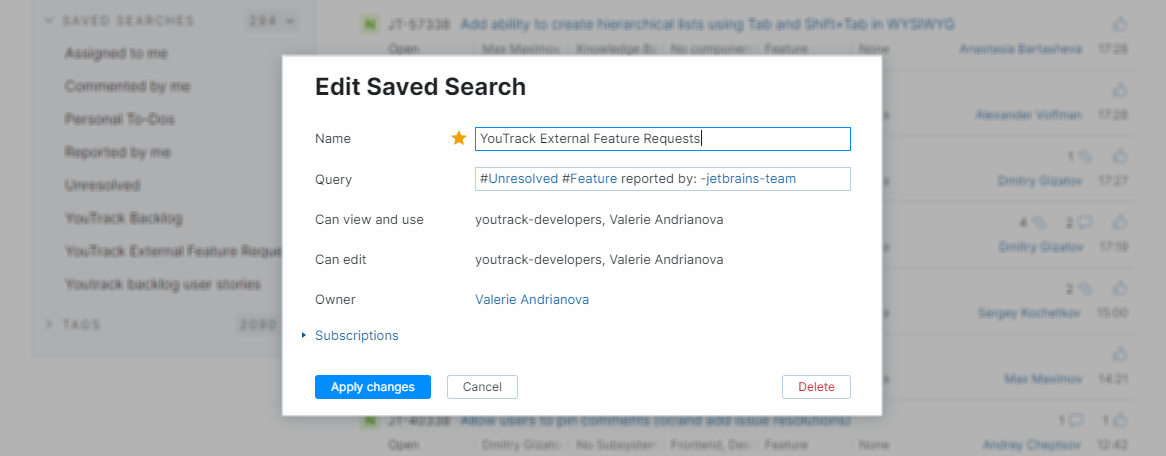The width and height of the screenshot is (1166, 456).
Task: Click thumbs up on Max Maximov's 14:21 issue
Action: [1120, 354]
